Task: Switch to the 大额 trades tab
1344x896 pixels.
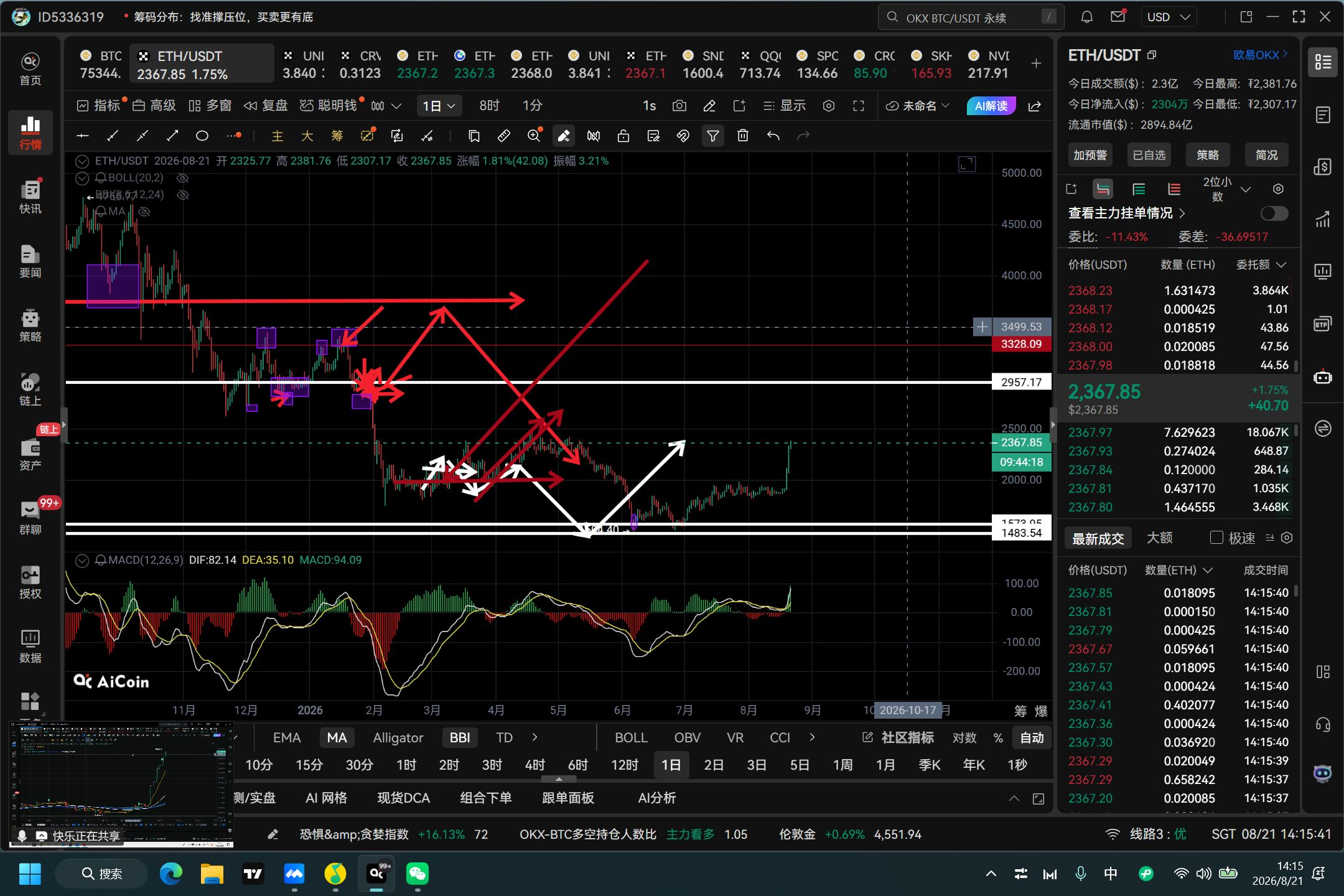Action: point(1159,538)
